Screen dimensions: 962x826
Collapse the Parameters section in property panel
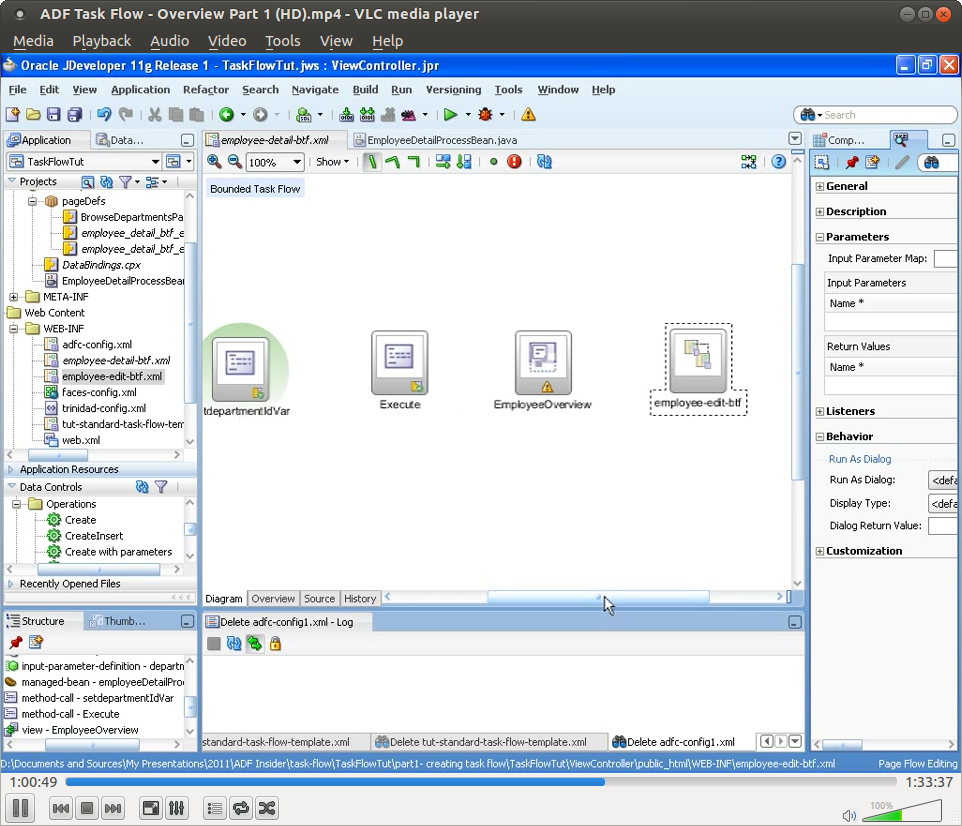(822, 236)
